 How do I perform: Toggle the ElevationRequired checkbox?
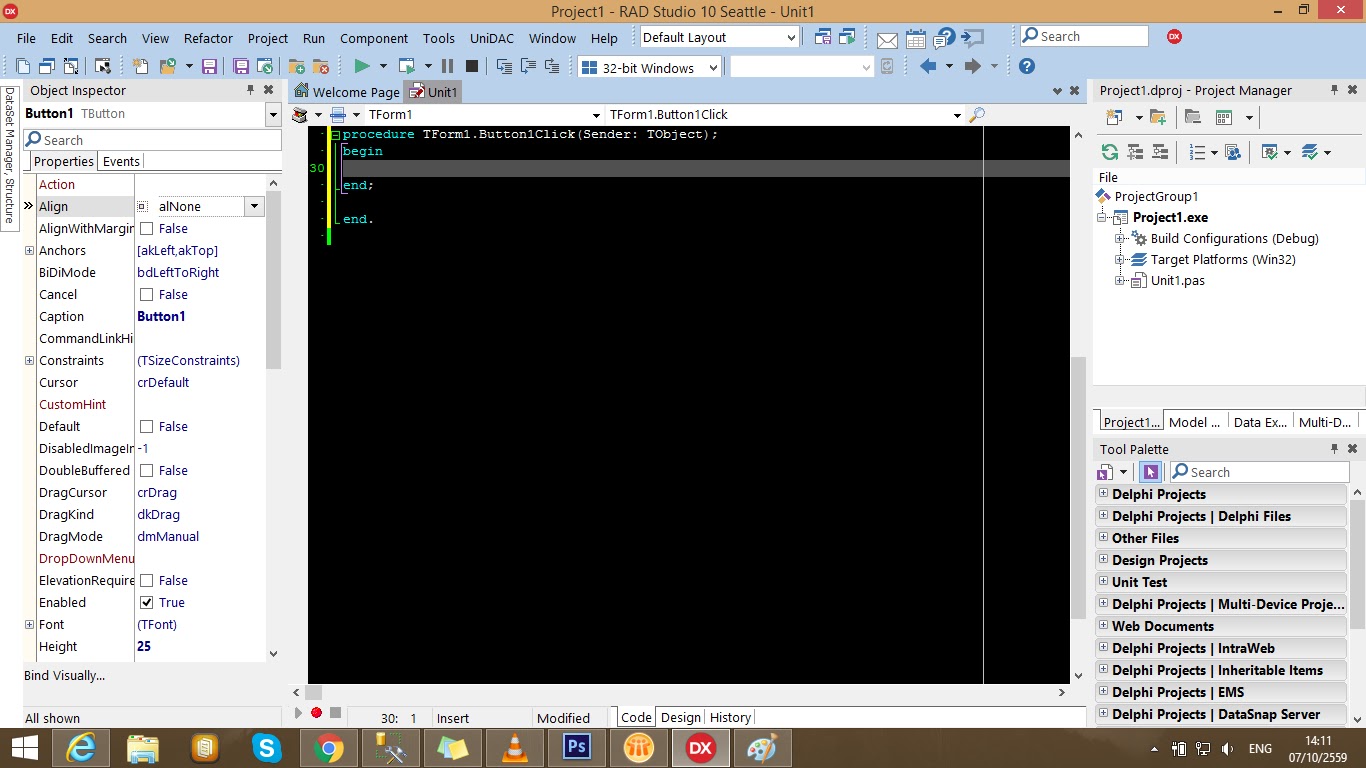[x=146, y=581]
